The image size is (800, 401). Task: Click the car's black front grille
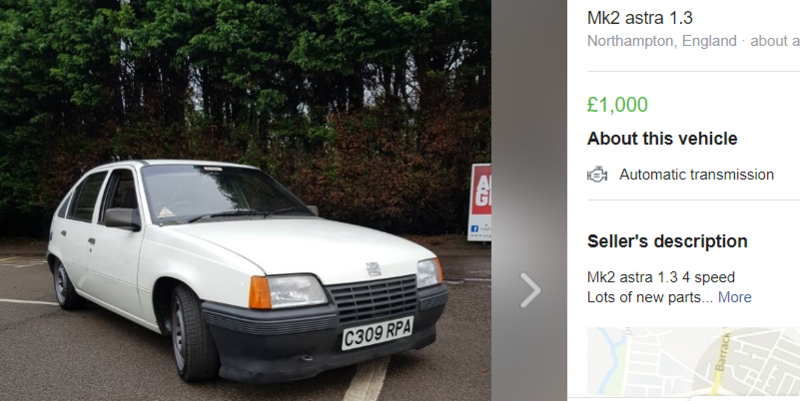(x=372, y=300)
